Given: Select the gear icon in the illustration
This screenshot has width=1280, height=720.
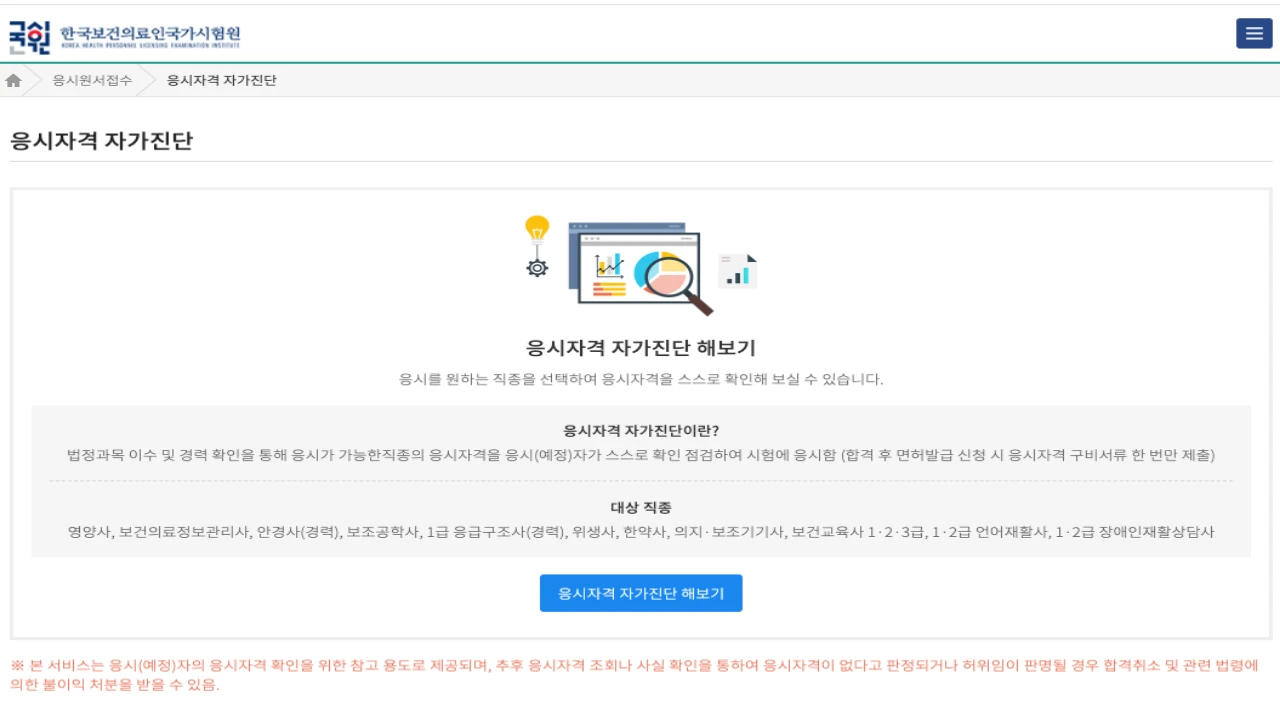Looking at the screenshot, I should (x=537, y=269).
